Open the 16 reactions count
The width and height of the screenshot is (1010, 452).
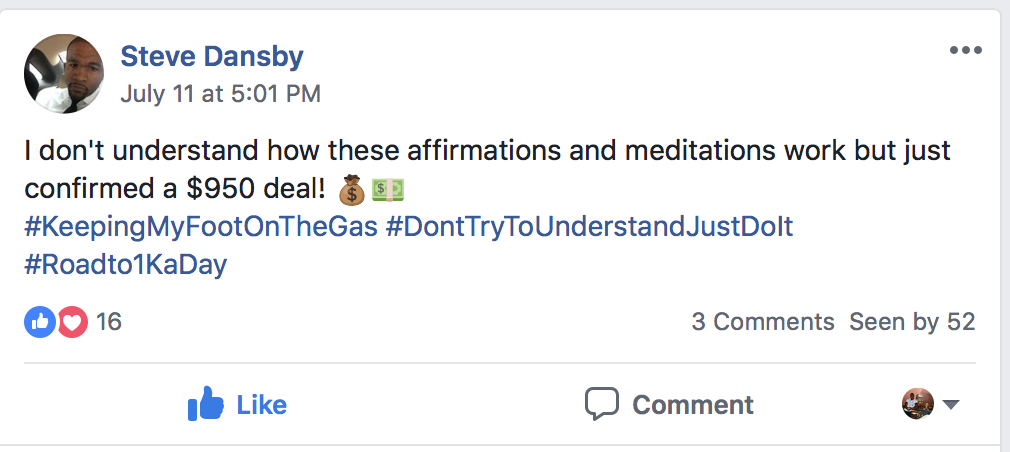point(109,322)
